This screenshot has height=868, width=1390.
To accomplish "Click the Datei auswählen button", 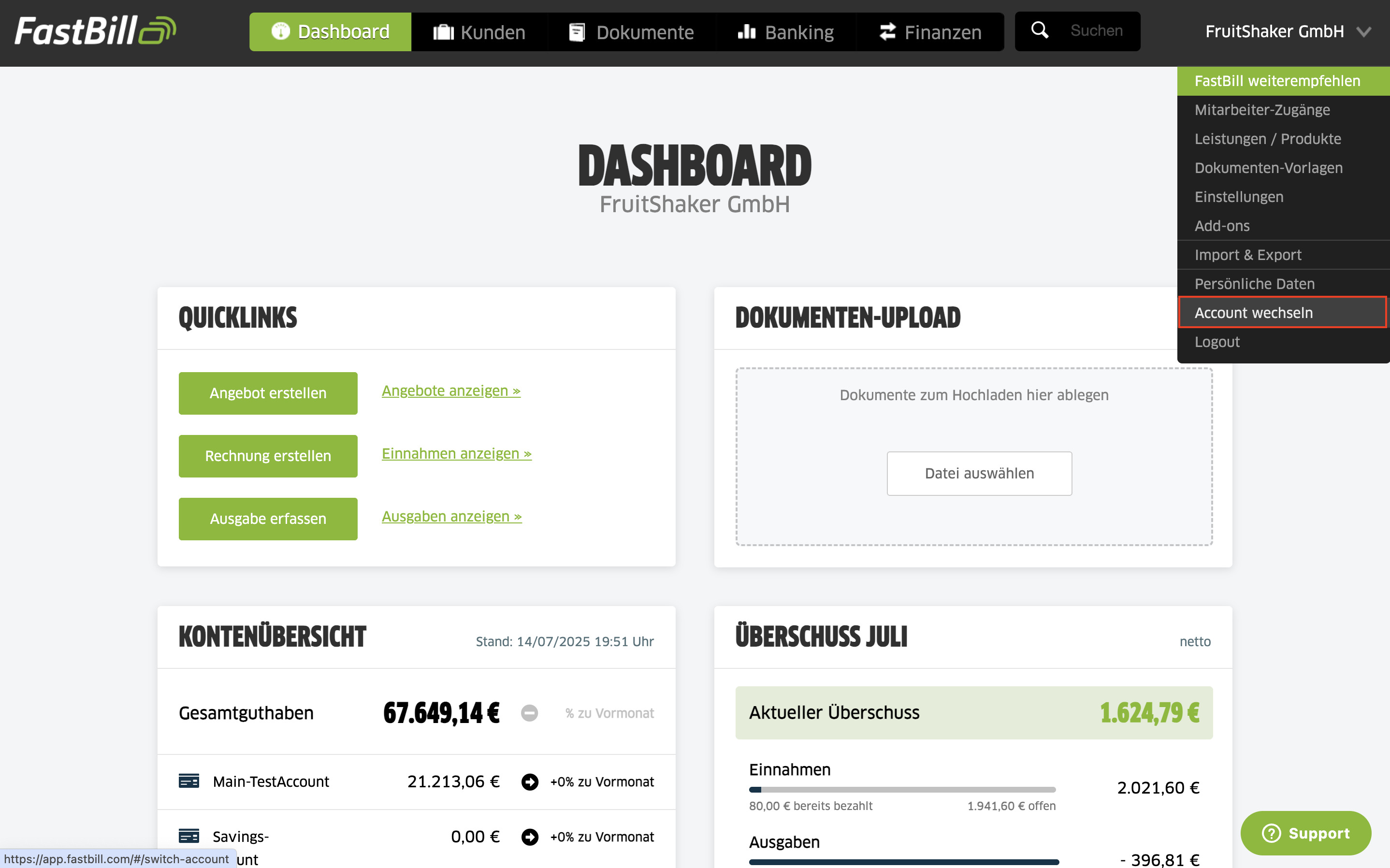I will point(979,474).
